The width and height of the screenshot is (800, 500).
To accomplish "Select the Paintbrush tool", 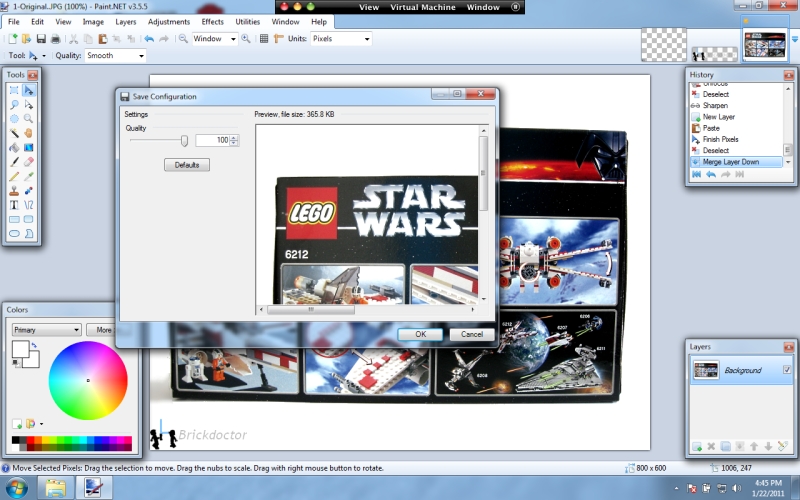I will click(14, 162).
